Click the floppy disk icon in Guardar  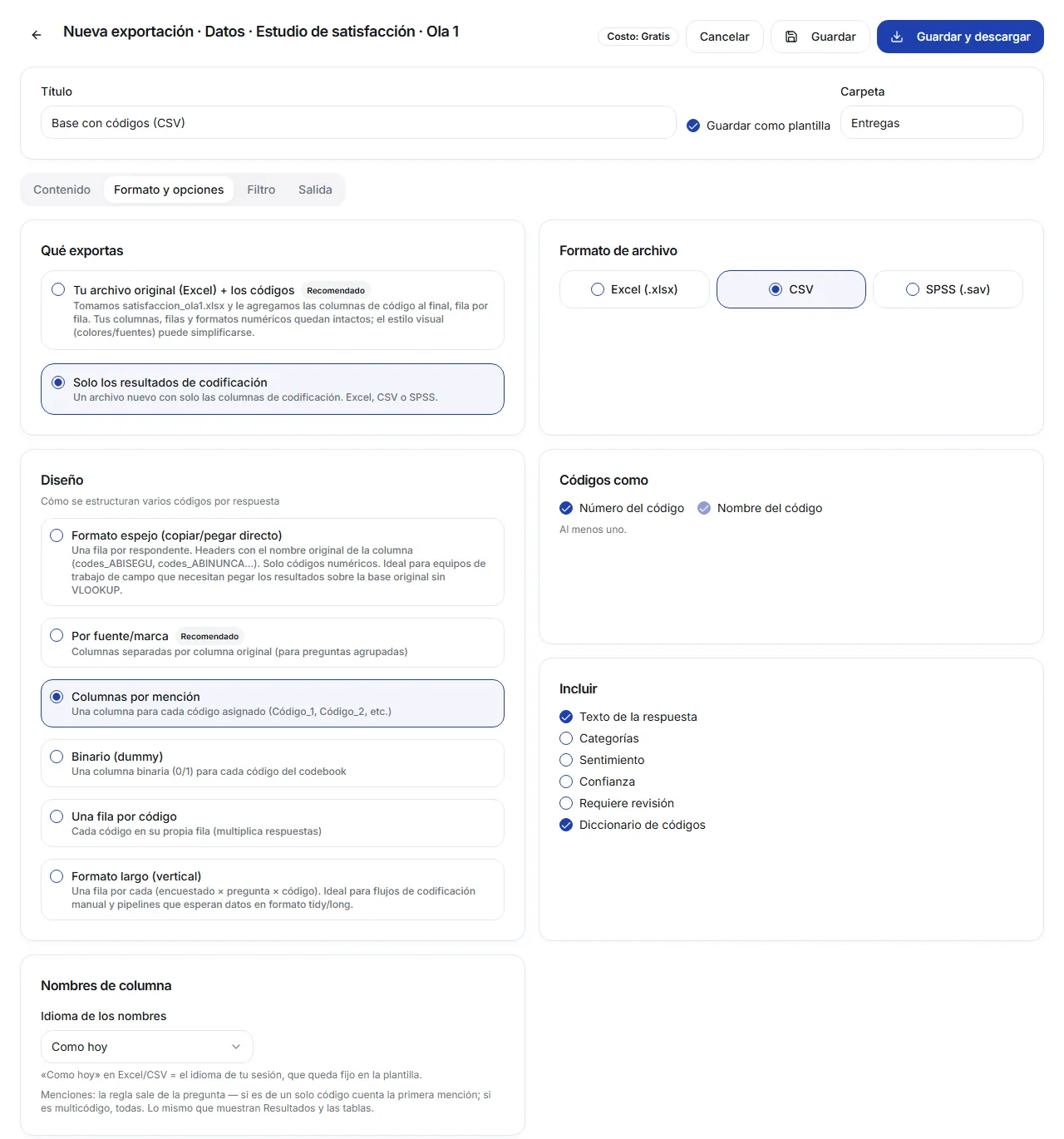tap(791, 37)
